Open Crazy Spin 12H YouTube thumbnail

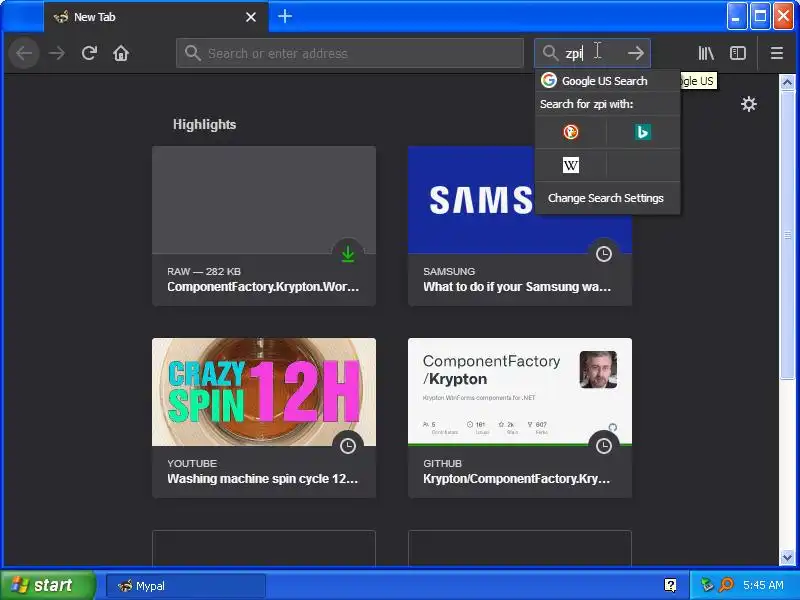click(x=264, y=392)
